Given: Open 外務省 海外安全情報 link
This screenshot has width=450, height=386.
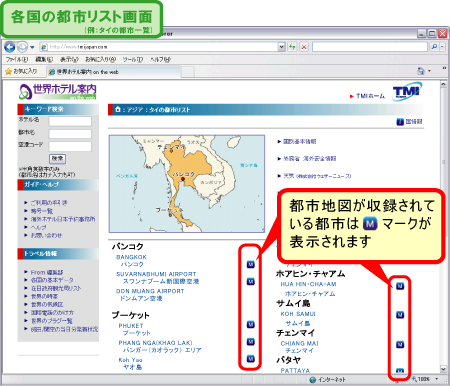Looking at the screenshot, I should pos(310,159).
